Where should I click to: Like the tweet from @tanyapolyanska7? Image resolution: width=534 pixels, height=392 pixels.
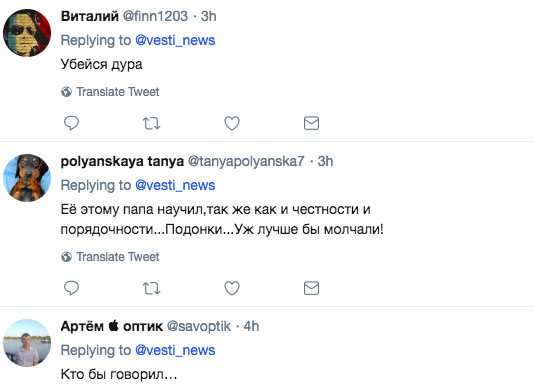[232, 288]
